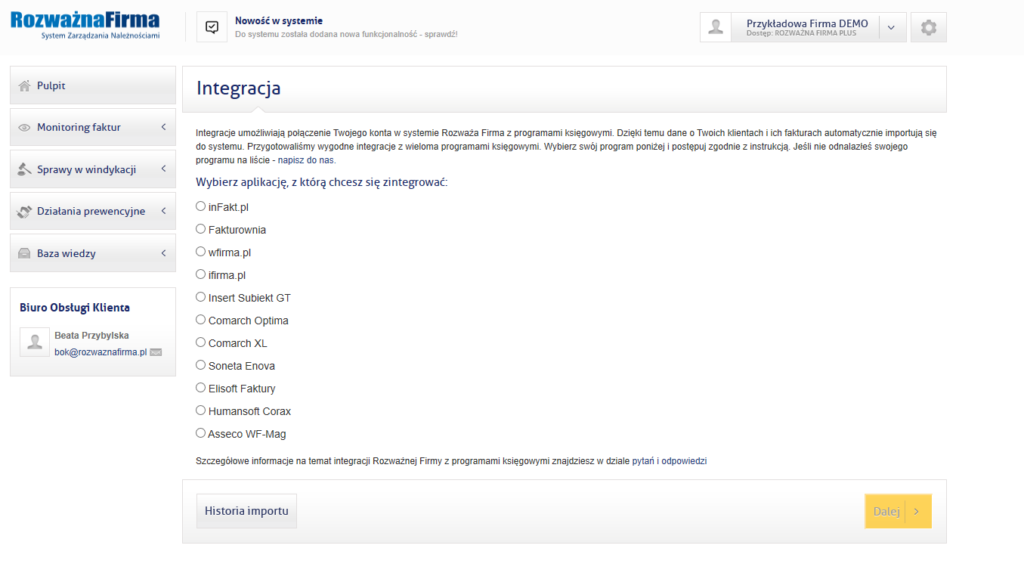This screenshot has height=570, width=1024.
Task: Expand the Sprawy w windykacji chevron
Action: 163,169
